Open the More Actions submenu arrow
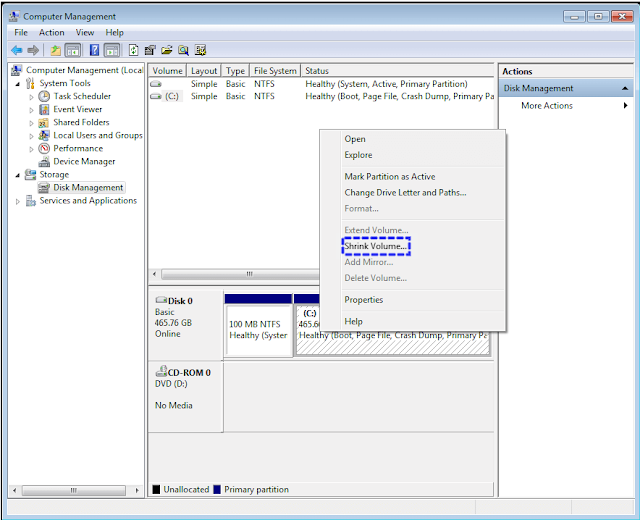Viewport: 640px width, 520px height. pos(625,105)
